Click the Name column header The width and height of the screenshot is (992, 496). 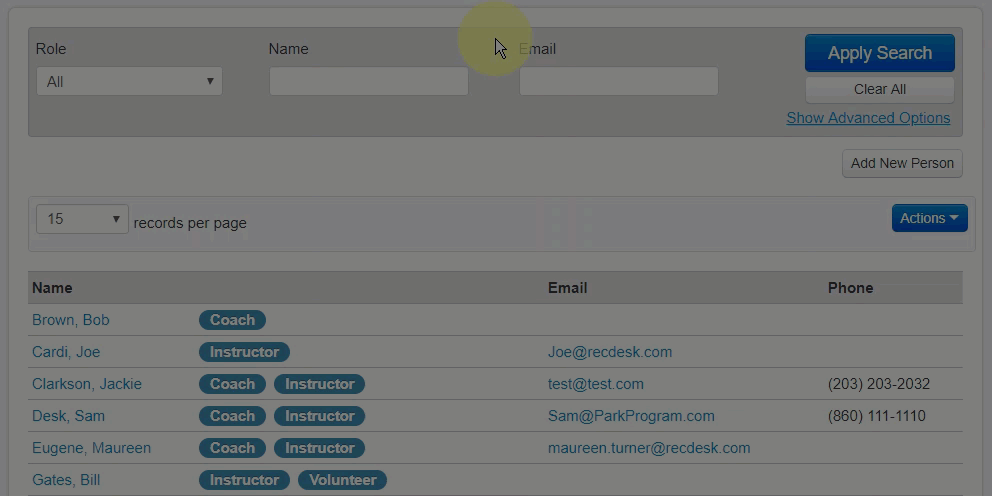52,288
